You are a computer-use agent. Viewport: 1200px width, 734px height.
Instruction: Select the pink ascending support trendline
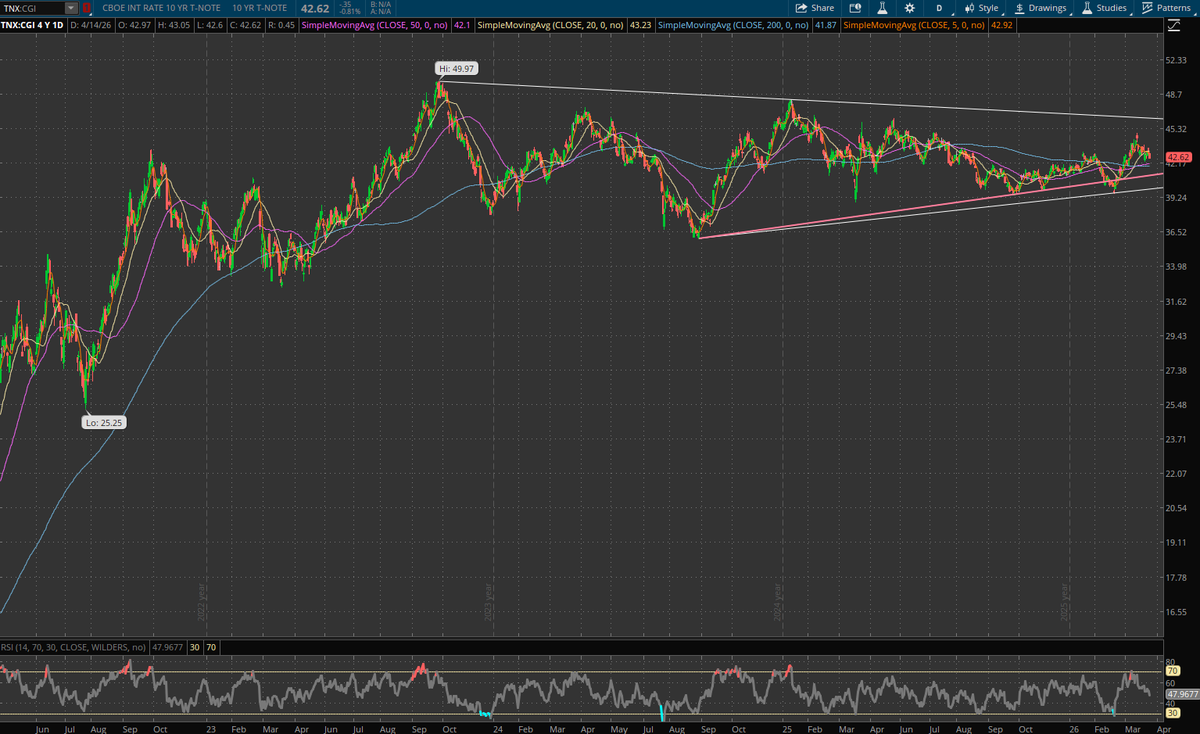(930, 205)
